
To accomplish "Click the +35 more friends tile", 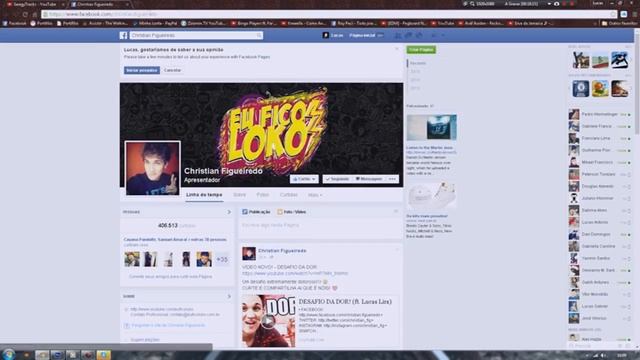I will 222,259.
